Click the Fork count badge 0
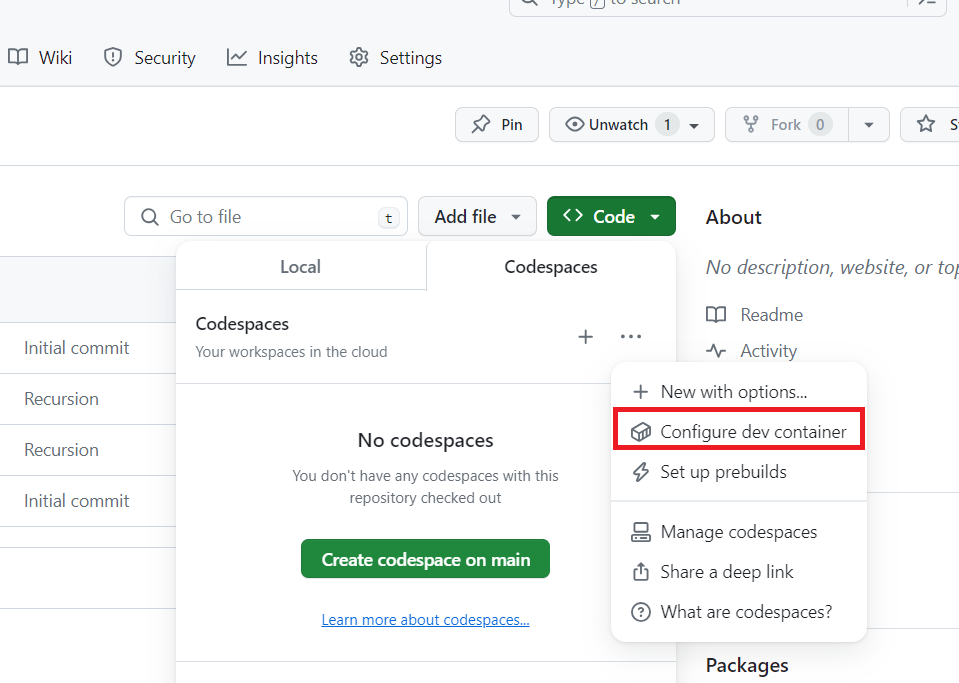This screenshot has width=959, height=683. (x=820, y=125)
